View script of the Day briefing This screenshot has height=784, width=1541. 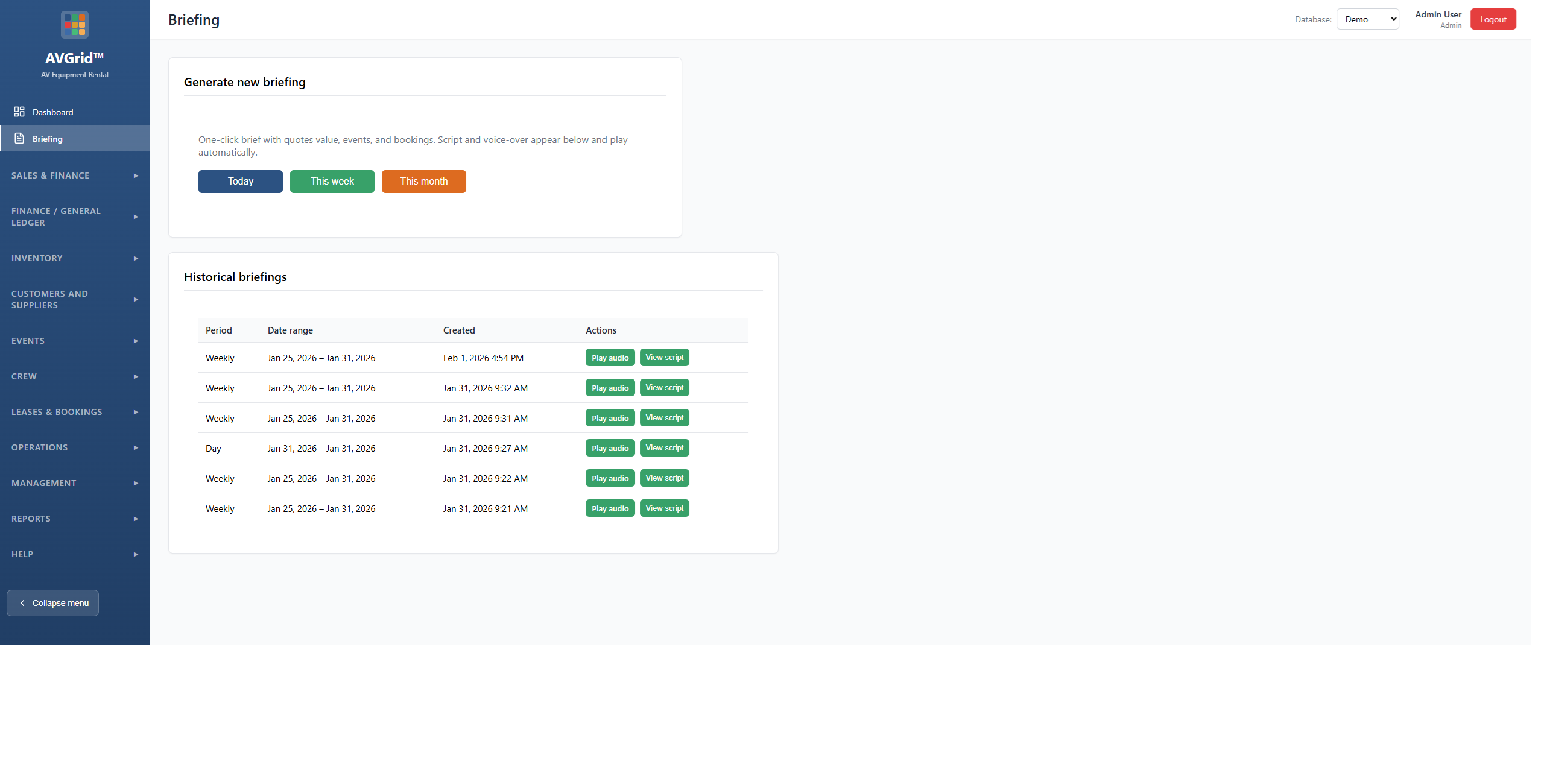[x=664, y=448]
